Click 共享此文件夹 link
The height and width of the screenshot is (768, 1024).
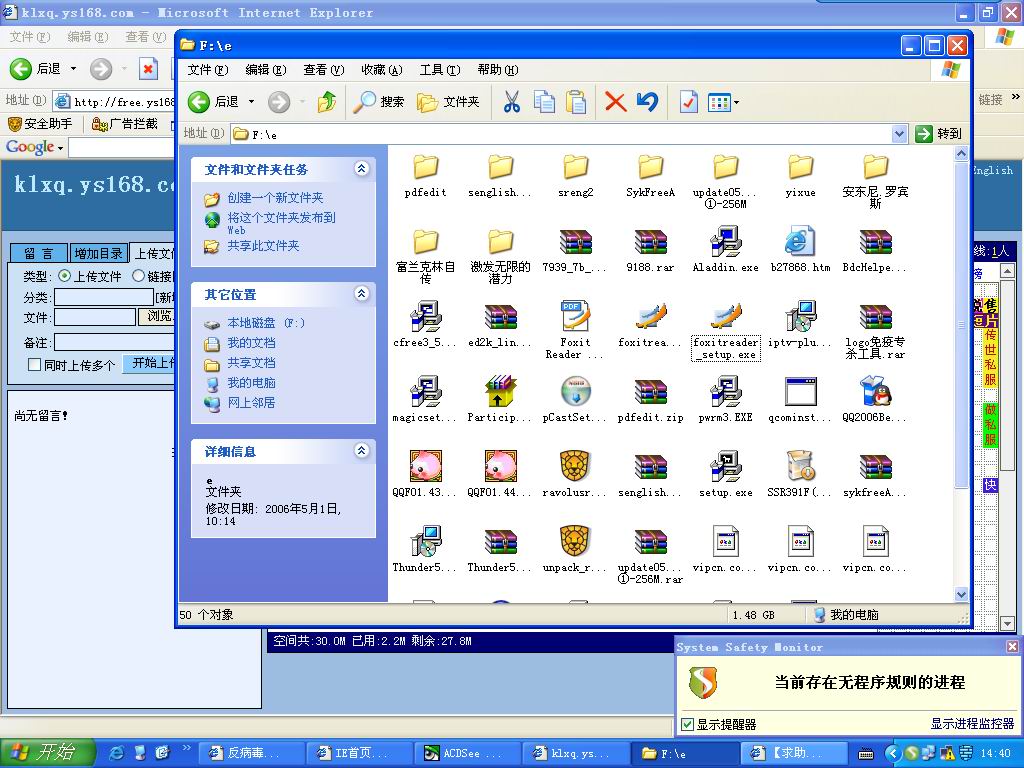click(x=263, y=246)
